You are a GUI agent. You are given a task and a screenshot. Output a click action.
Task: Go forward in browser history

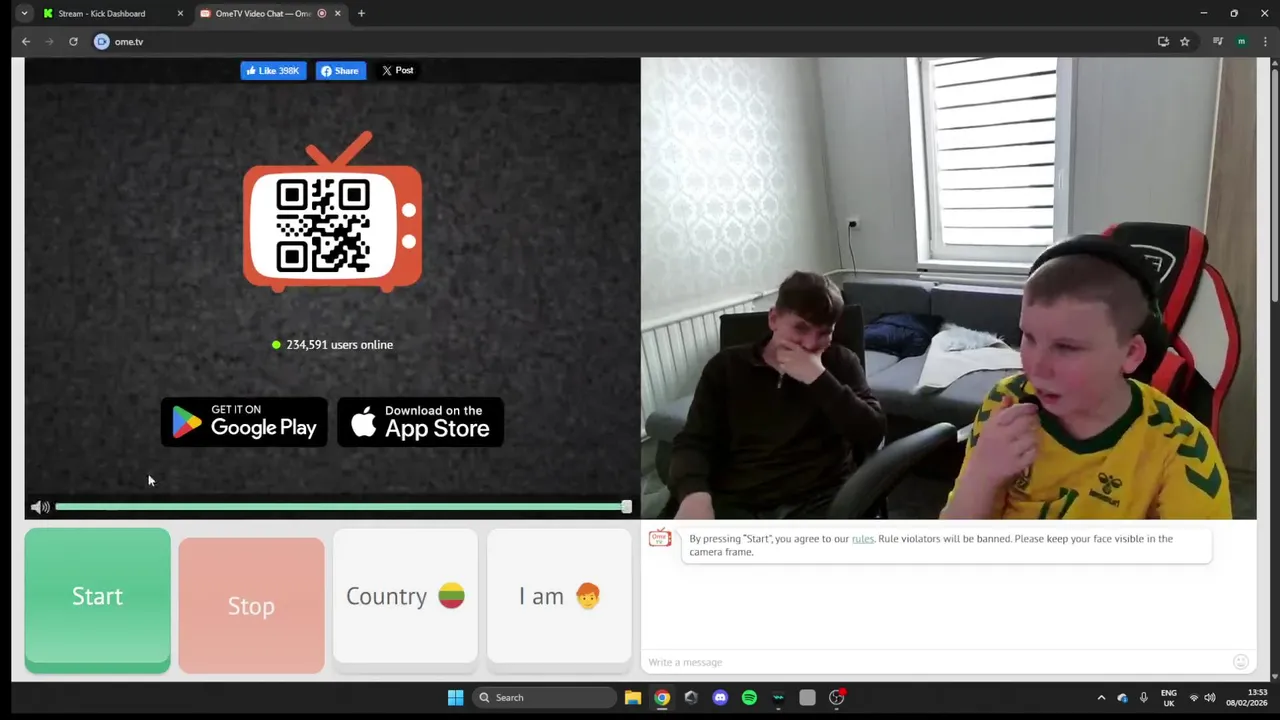49,41
